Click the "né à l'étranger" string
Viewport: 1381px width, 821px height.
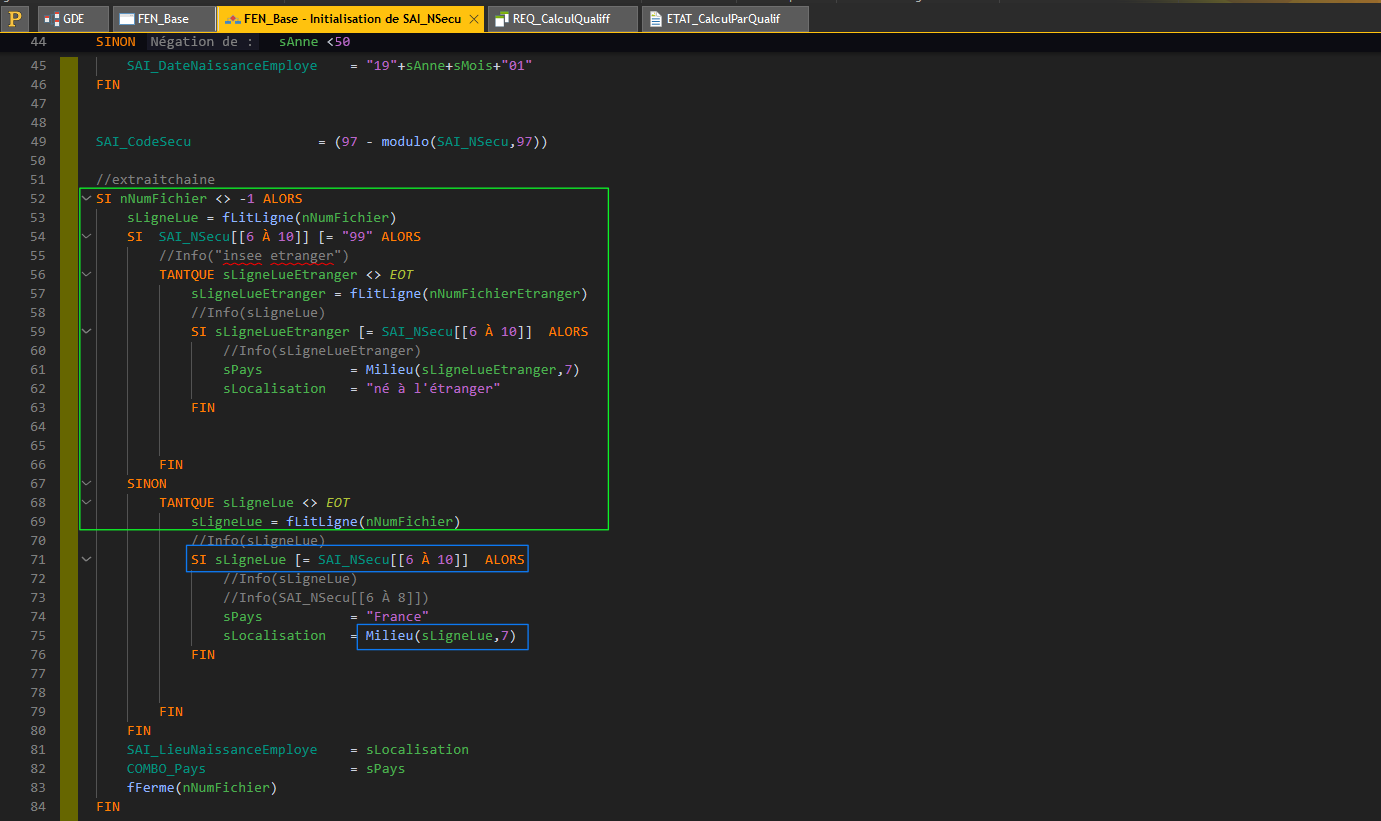[433, 389]
